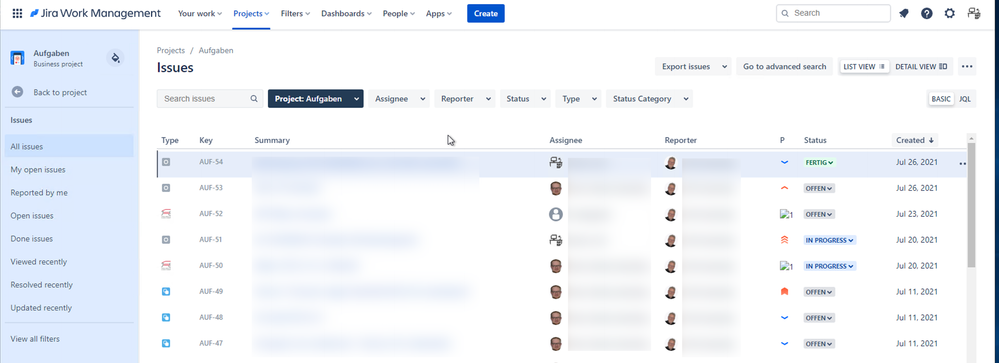Click the magnifier icon in Search issues
The height and width of the screenshot is (363, 999).
pos(254,99)
